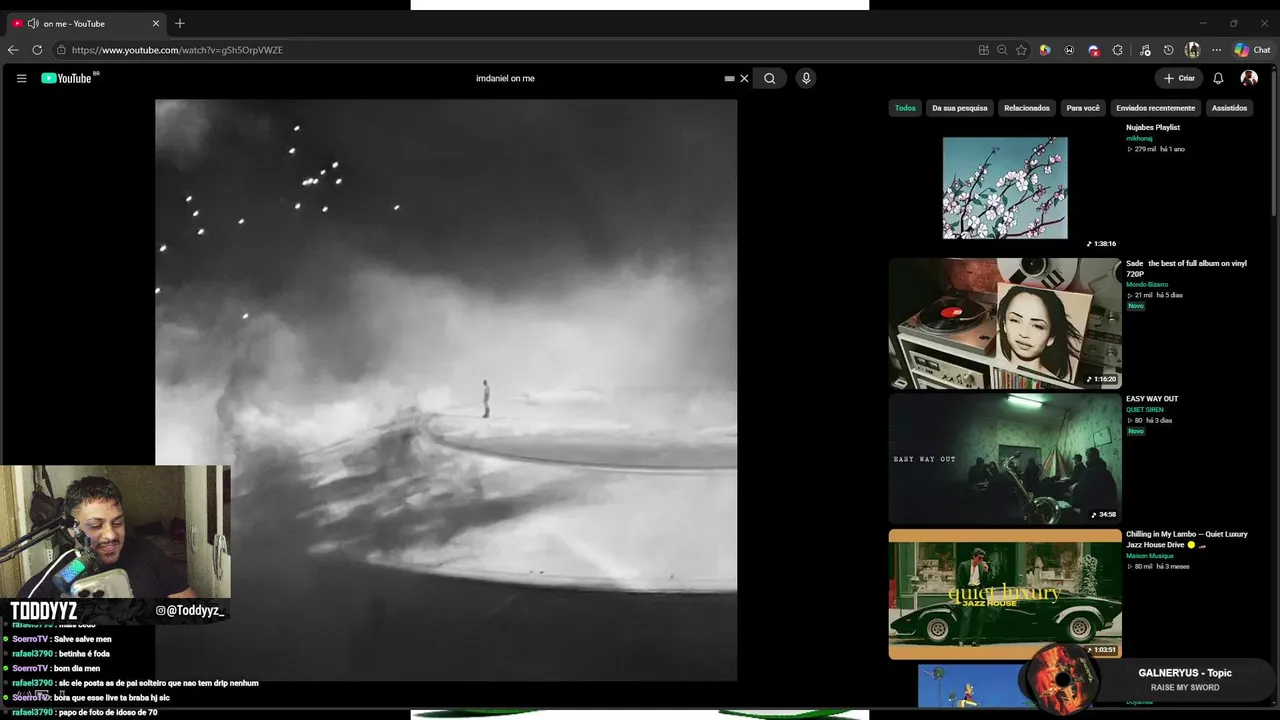Start voice search with the microphone

click(x=806, y=78)
